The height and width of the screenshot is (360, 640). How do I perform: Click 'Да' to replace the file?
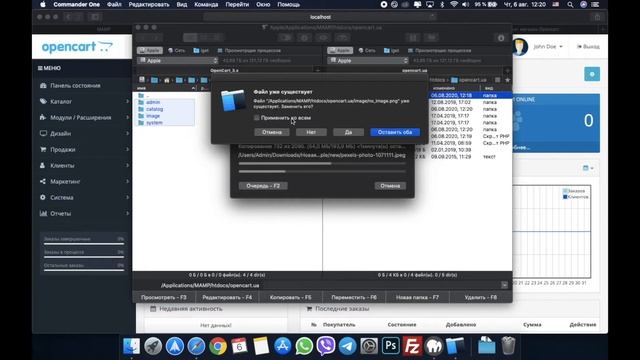point(348,132)
